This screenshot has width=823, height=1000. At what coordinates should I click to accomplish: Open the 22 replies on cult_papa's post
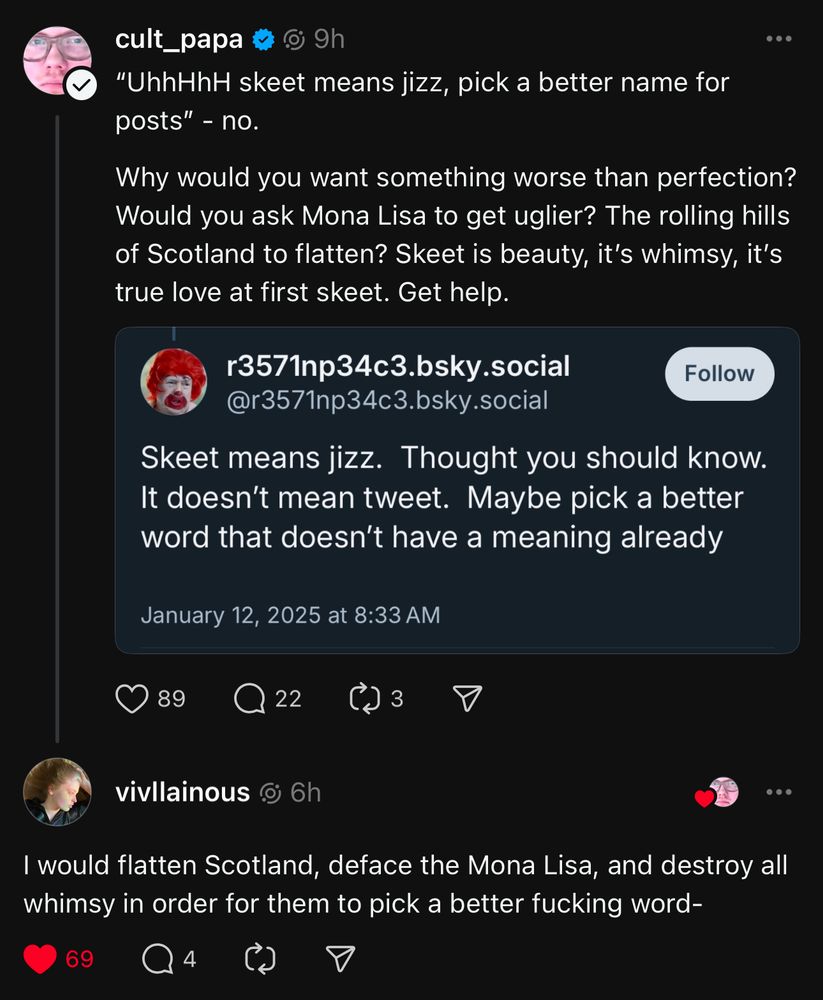248,698
